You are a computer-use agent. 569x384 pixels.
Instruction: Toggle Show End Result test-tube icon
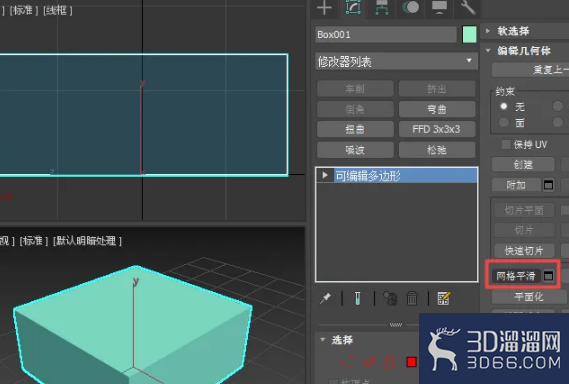(x=357, y=298)
